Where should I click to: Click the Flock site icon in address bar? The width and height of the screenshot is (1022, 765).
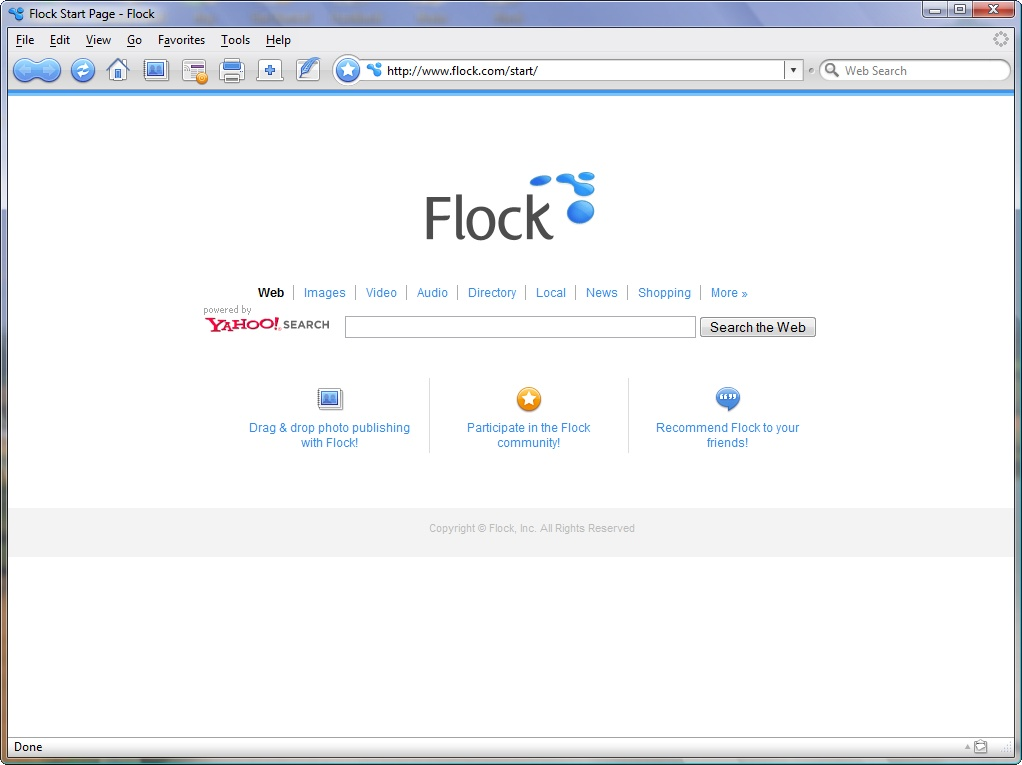(x=374, y=70)
